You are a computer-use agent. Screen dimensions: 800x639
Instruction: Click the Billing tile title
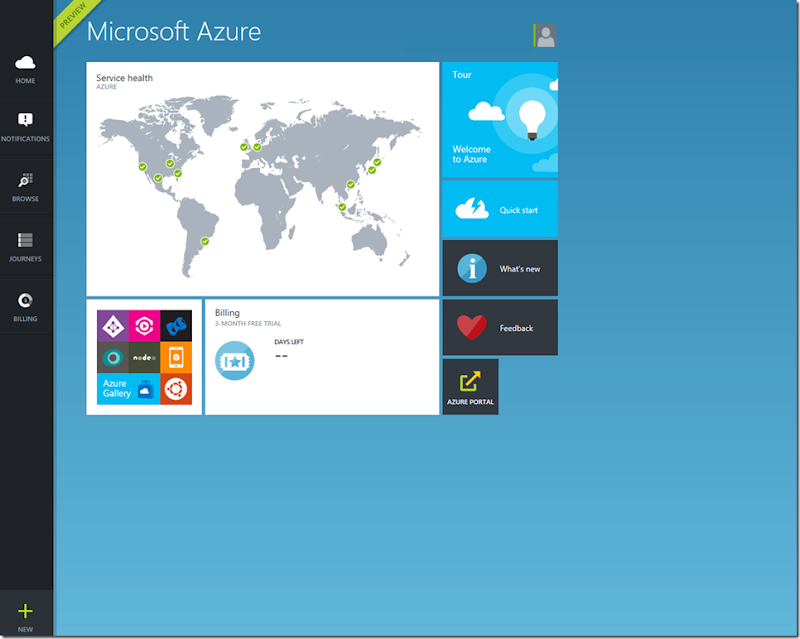pos(227,312)
